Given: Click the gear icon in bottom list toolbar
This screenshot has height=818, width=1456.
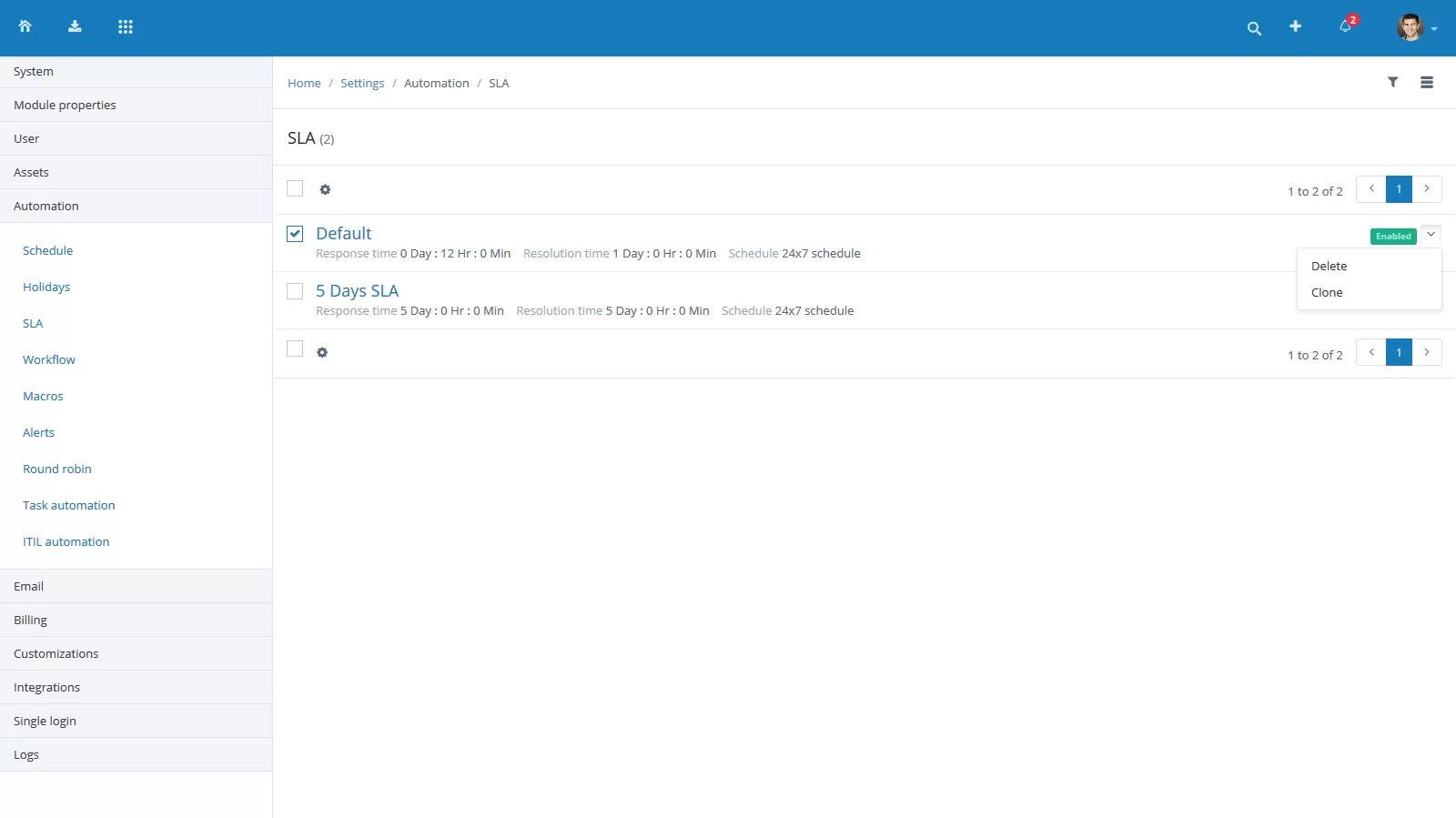Looking at the screenshot, I should pos(322,352).
